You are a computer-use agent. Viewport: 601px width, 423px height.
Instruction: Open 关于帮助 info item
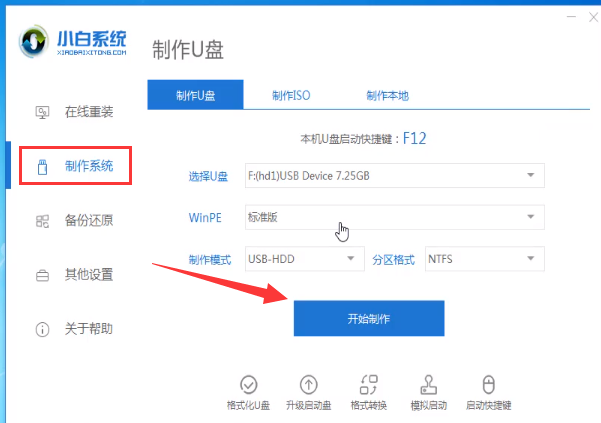pos(74,329)
